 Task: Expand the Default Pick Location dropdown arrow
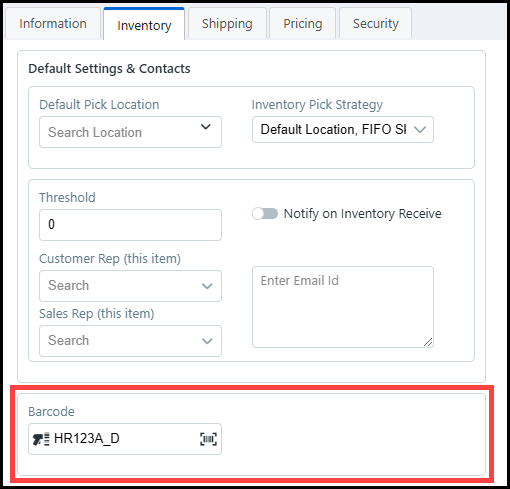[206, 127]
